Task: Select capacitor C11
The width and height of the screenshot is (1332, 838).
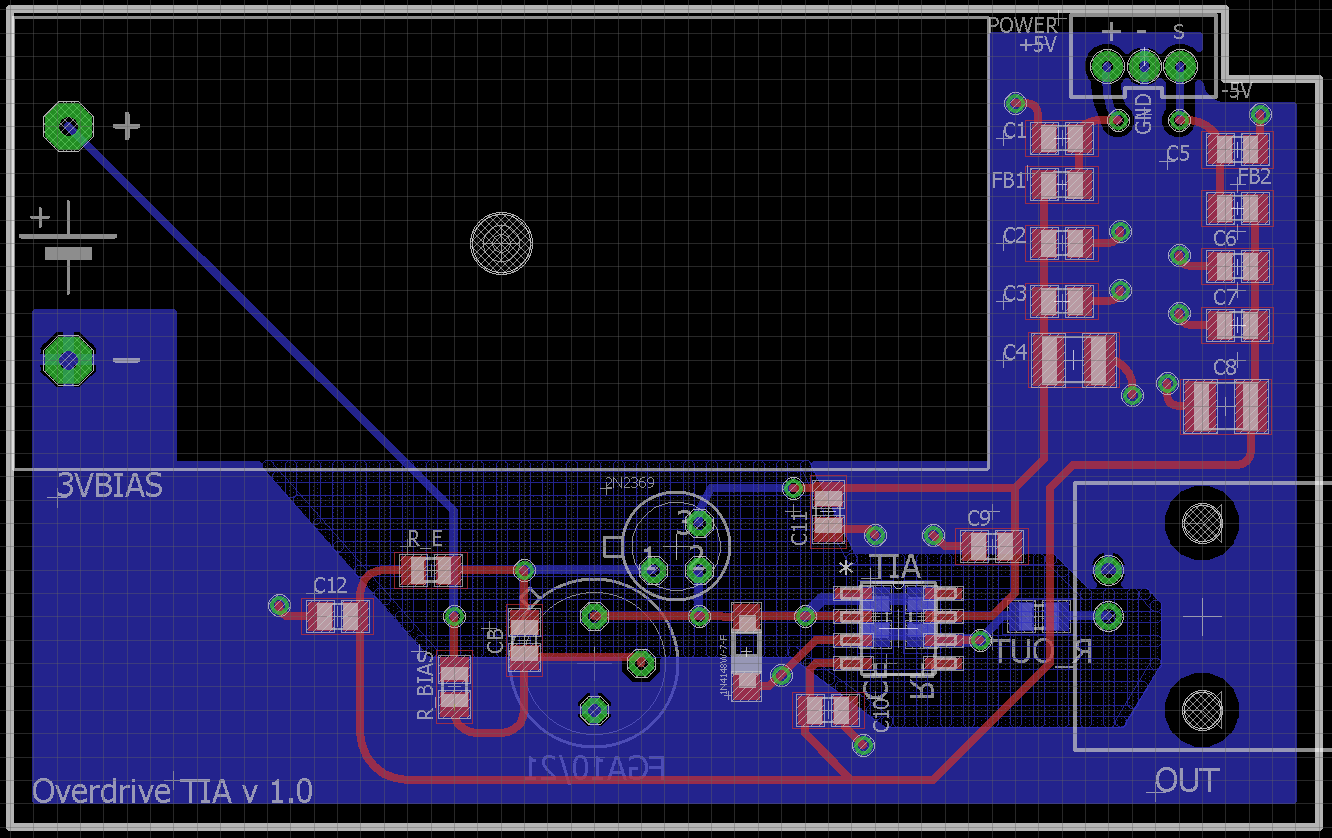Action: 828,511
